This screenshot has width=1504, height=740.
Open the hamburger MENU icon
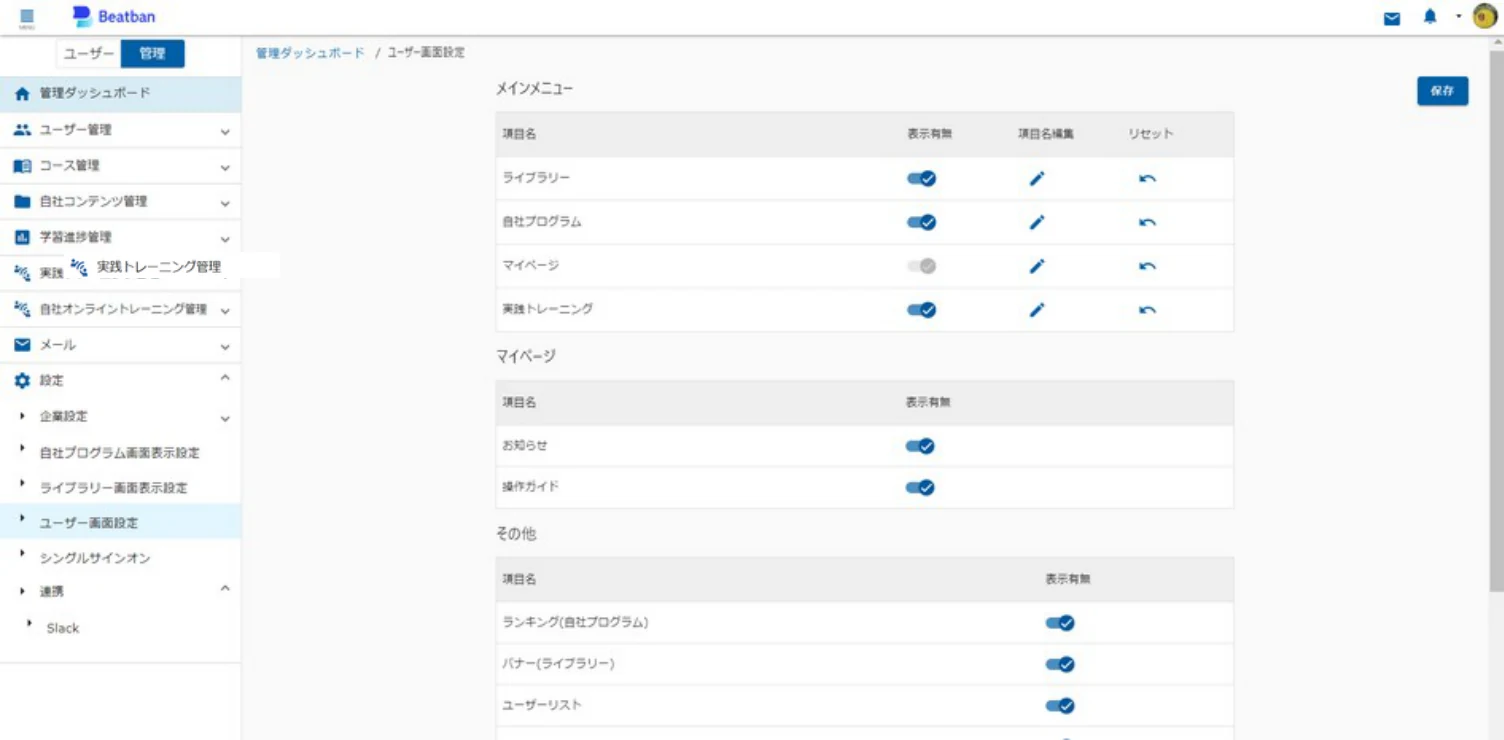tap(27, 18)
